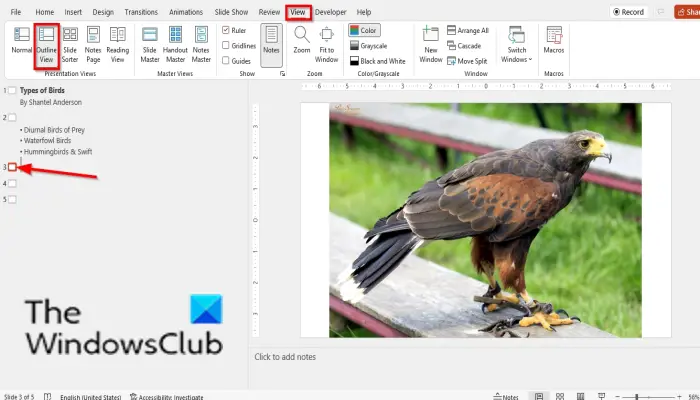Open the Home tab
Viewport: 700px width, 400px height.
[x=44, y=12]
